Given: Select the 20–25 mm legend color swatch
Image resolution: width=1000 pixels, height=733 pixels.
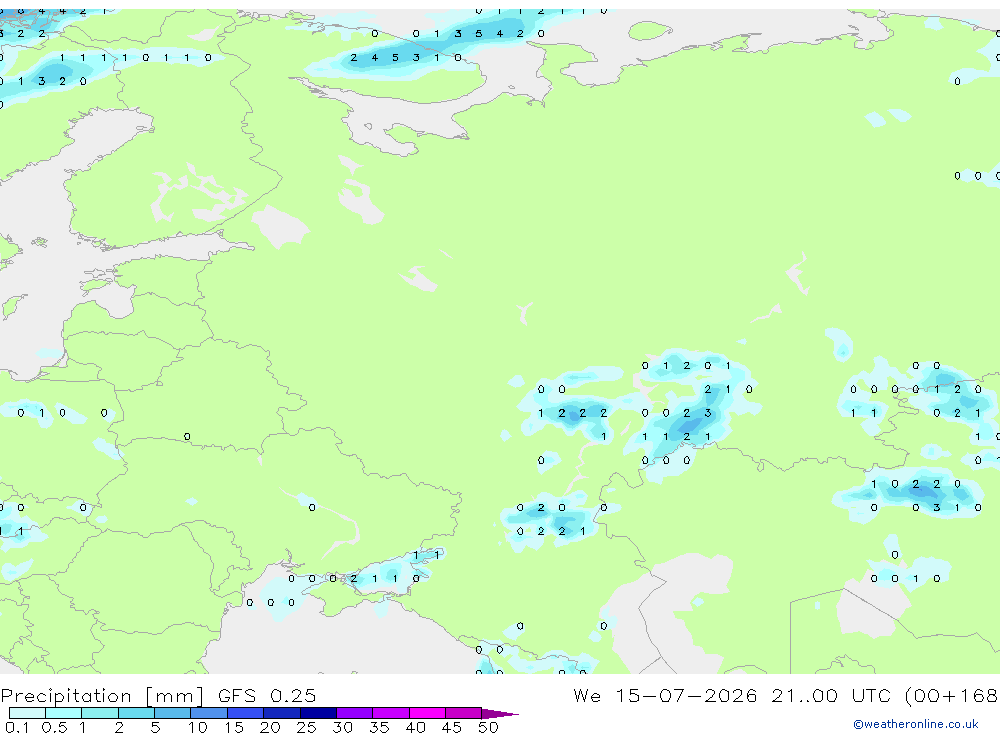Looking at the screenshot, I should [x=281, y=713].
